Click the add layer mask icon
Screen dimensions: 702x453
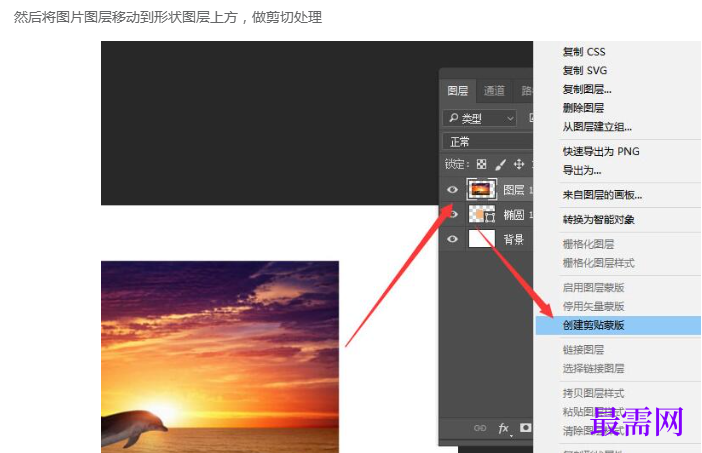click(x=526, y=428)
